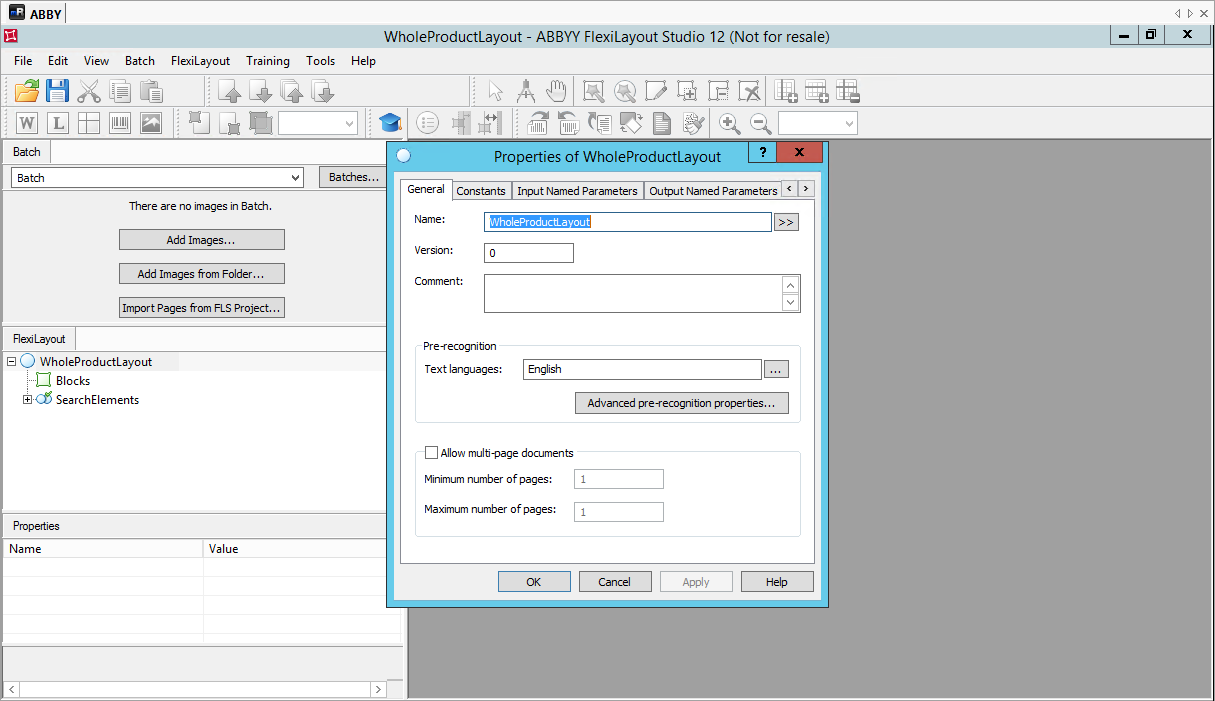This screenshot has height=701, width=1215.
Task: Click the pencil draw-block tool icon
Action: tap(656, 92)
